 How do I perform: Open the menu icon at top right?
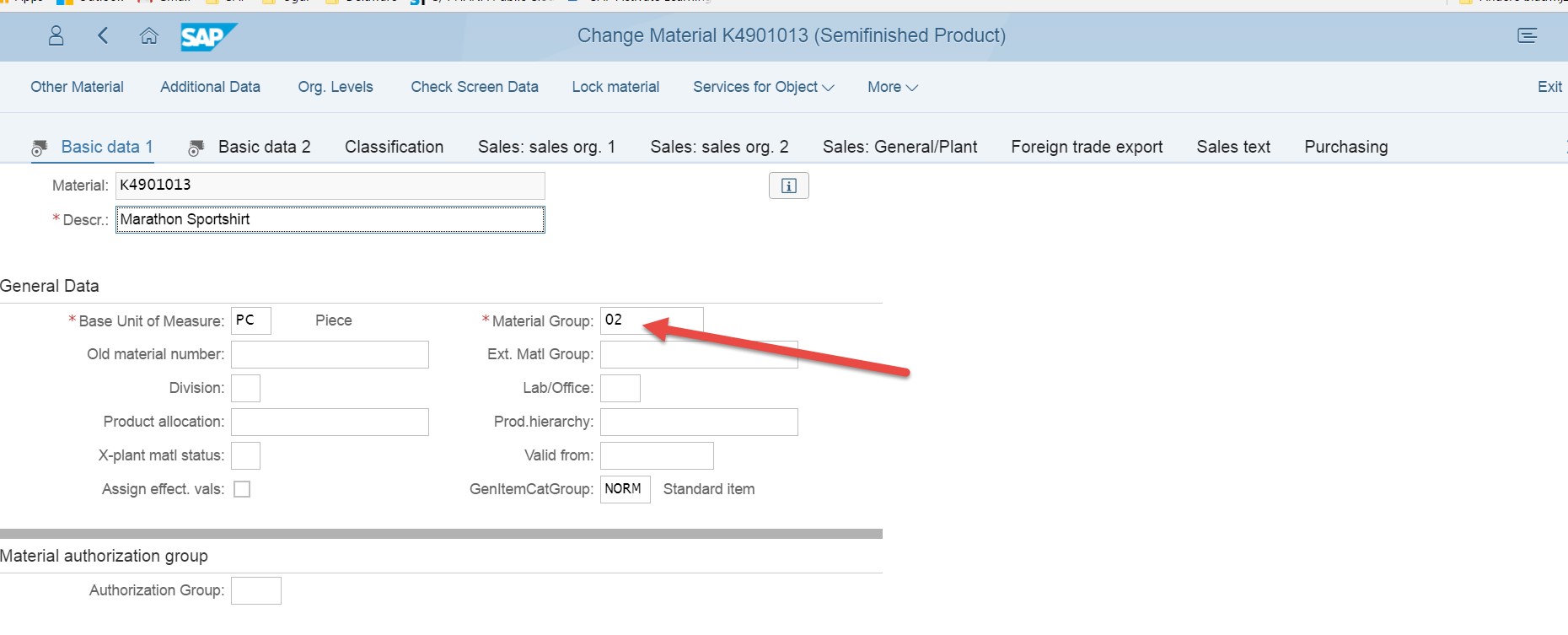click(1527, 35)
